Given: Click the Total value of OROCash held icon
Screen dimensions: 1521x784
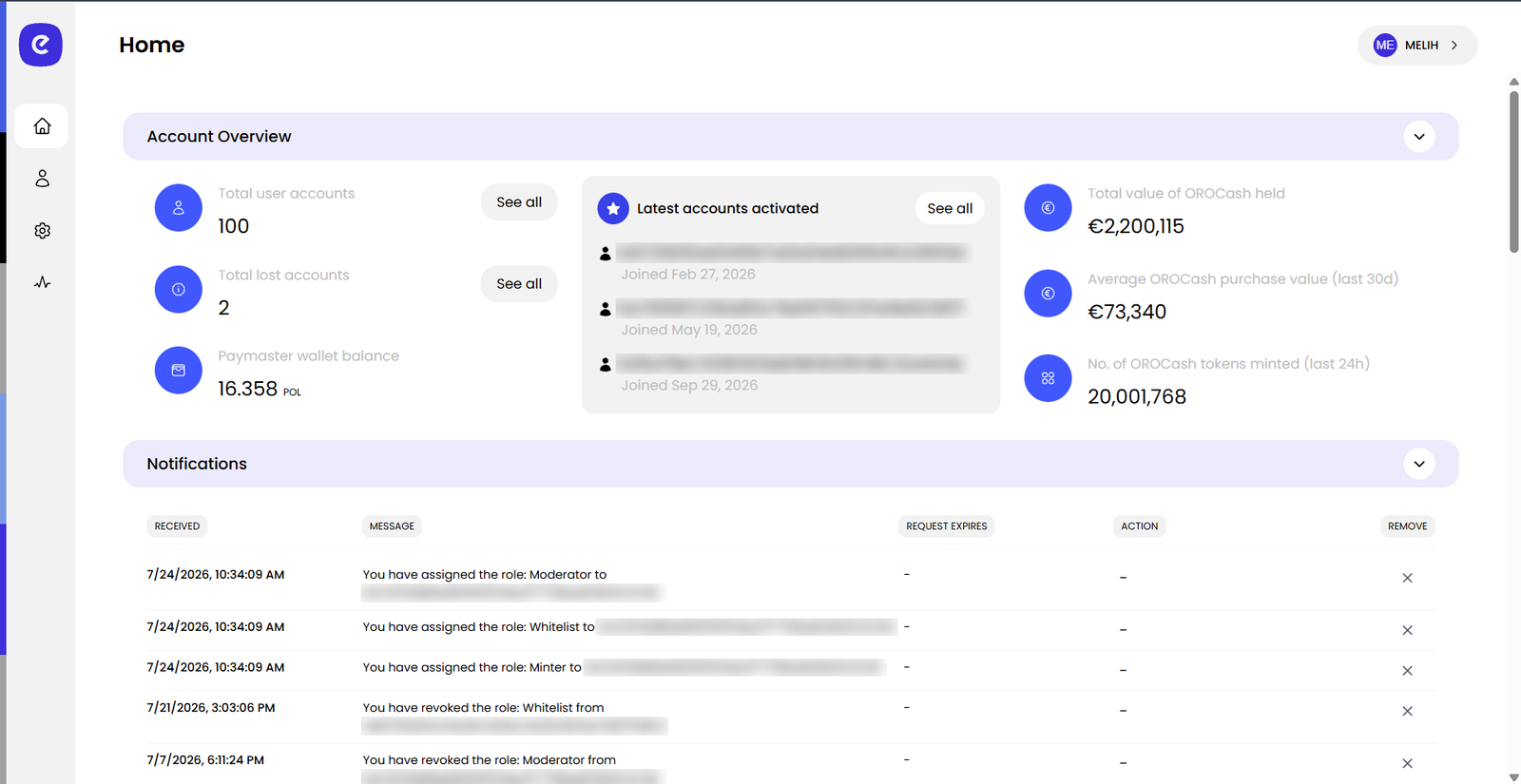Looking at the screenshot, I should pyautogui.click(x=1048, y=208).
